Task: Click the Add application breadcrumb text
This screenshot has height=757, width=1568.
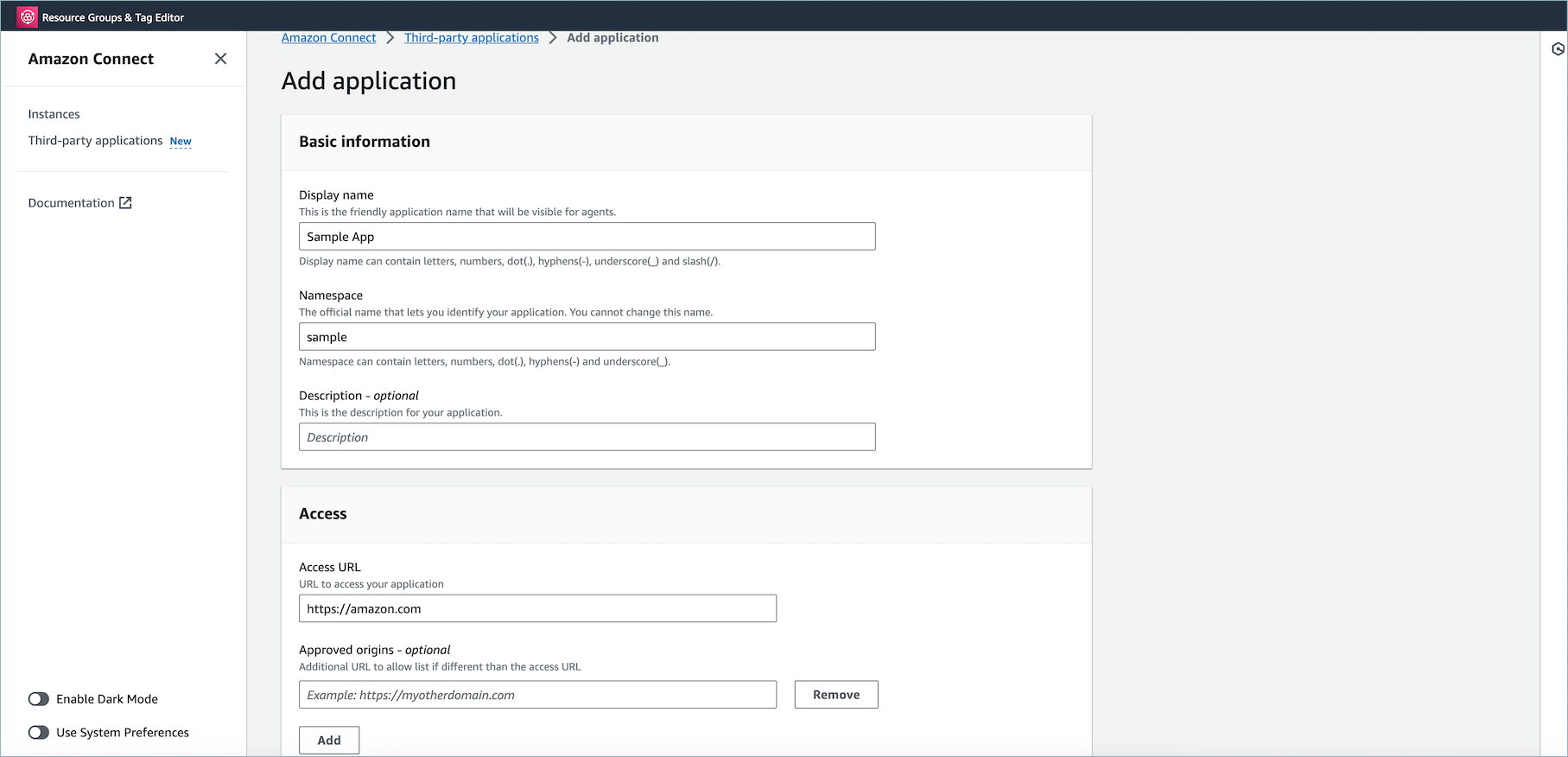Action: [x=613, y=38]
